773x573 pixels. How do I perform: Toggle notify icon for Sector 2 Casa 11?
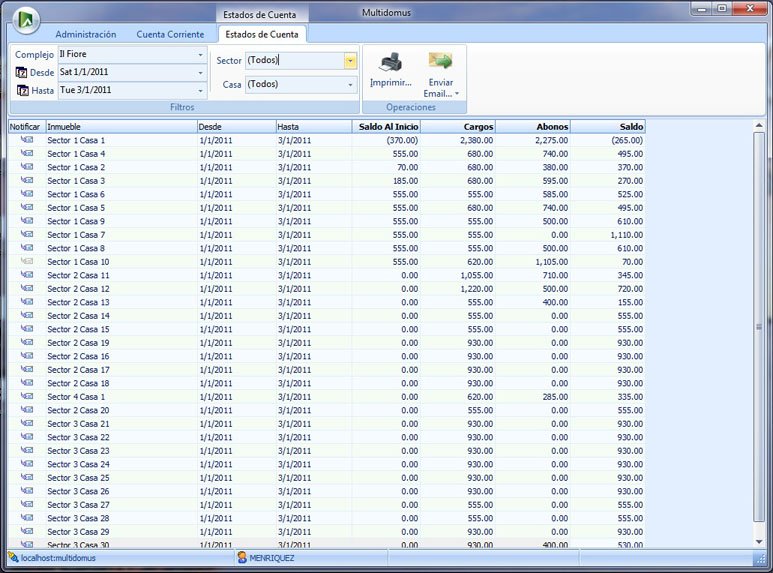[26, 275]
